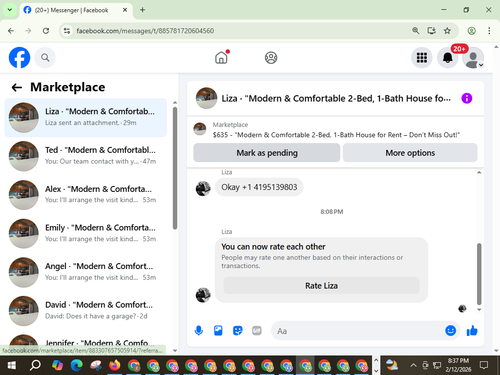Click browser forward button
Viewport: 500px width, 375px height.
[28, 31]
